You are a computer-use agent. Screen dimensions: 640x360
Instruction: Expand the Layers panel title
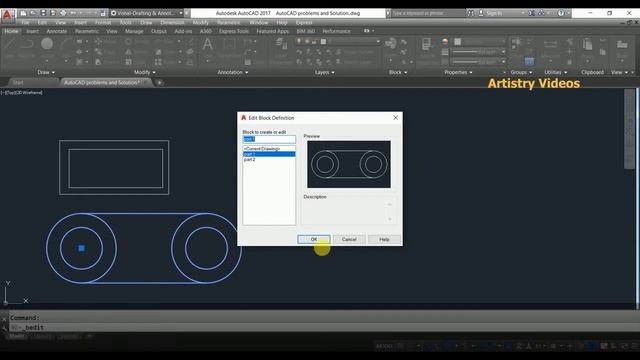(324, 72)
